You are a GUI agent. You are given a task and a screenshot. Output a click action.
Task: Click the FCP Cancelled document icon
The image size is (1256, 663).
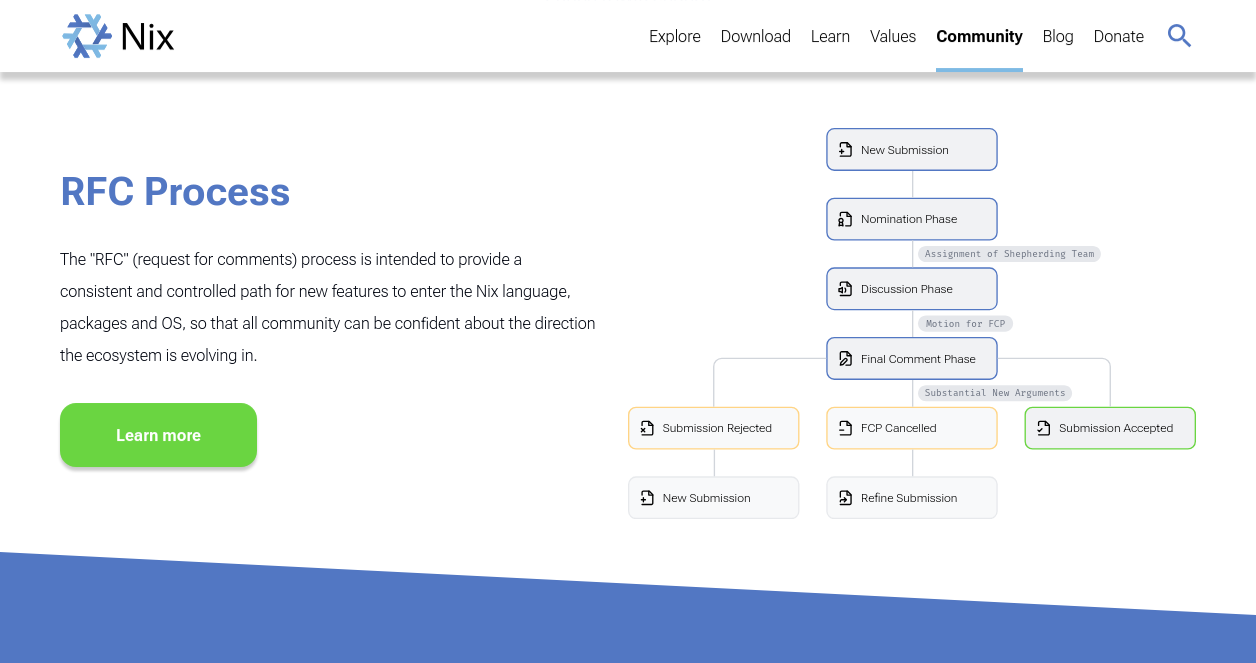point(845,428)
